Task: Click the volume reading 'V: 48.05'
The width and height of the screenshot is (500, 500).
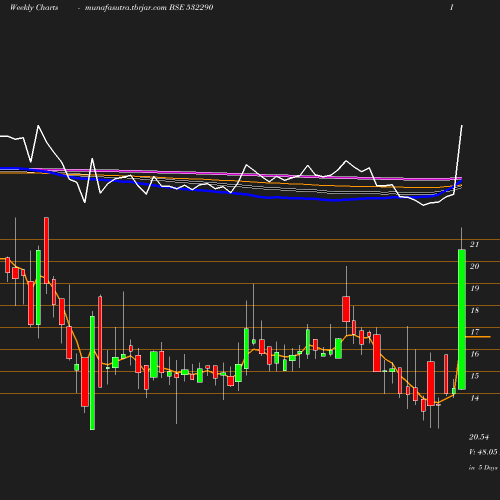Action: [x=483, y=452]
